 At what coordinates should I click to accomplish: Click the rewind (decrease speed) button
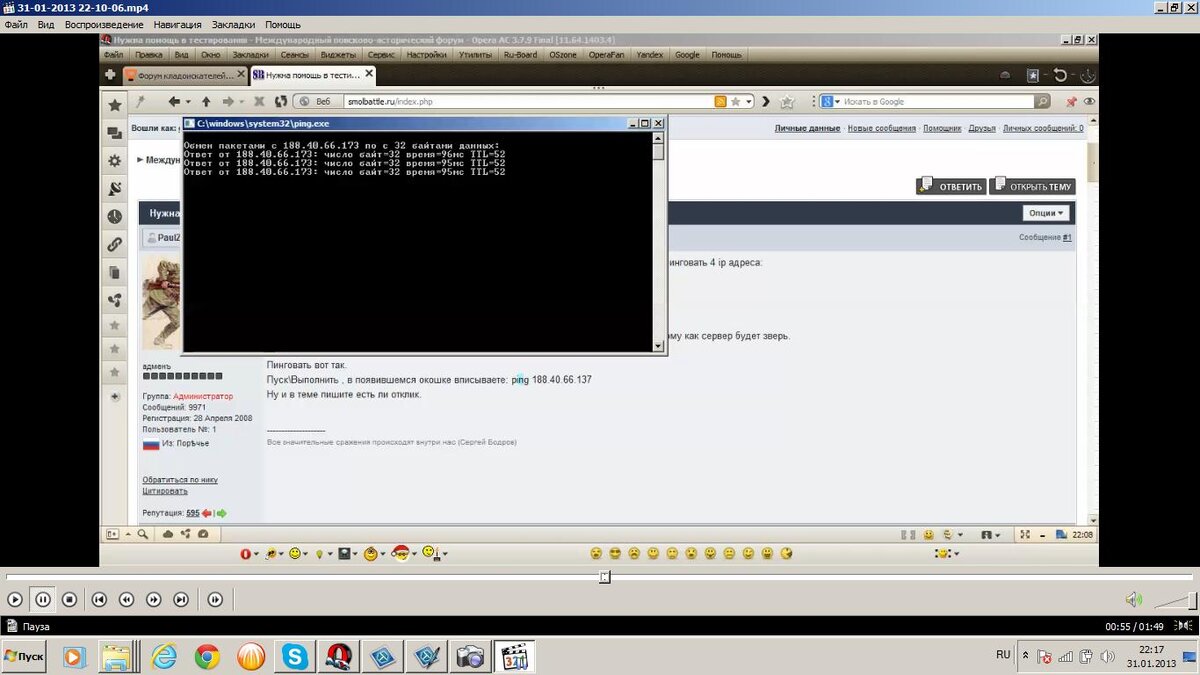click(x=126, y=600)
